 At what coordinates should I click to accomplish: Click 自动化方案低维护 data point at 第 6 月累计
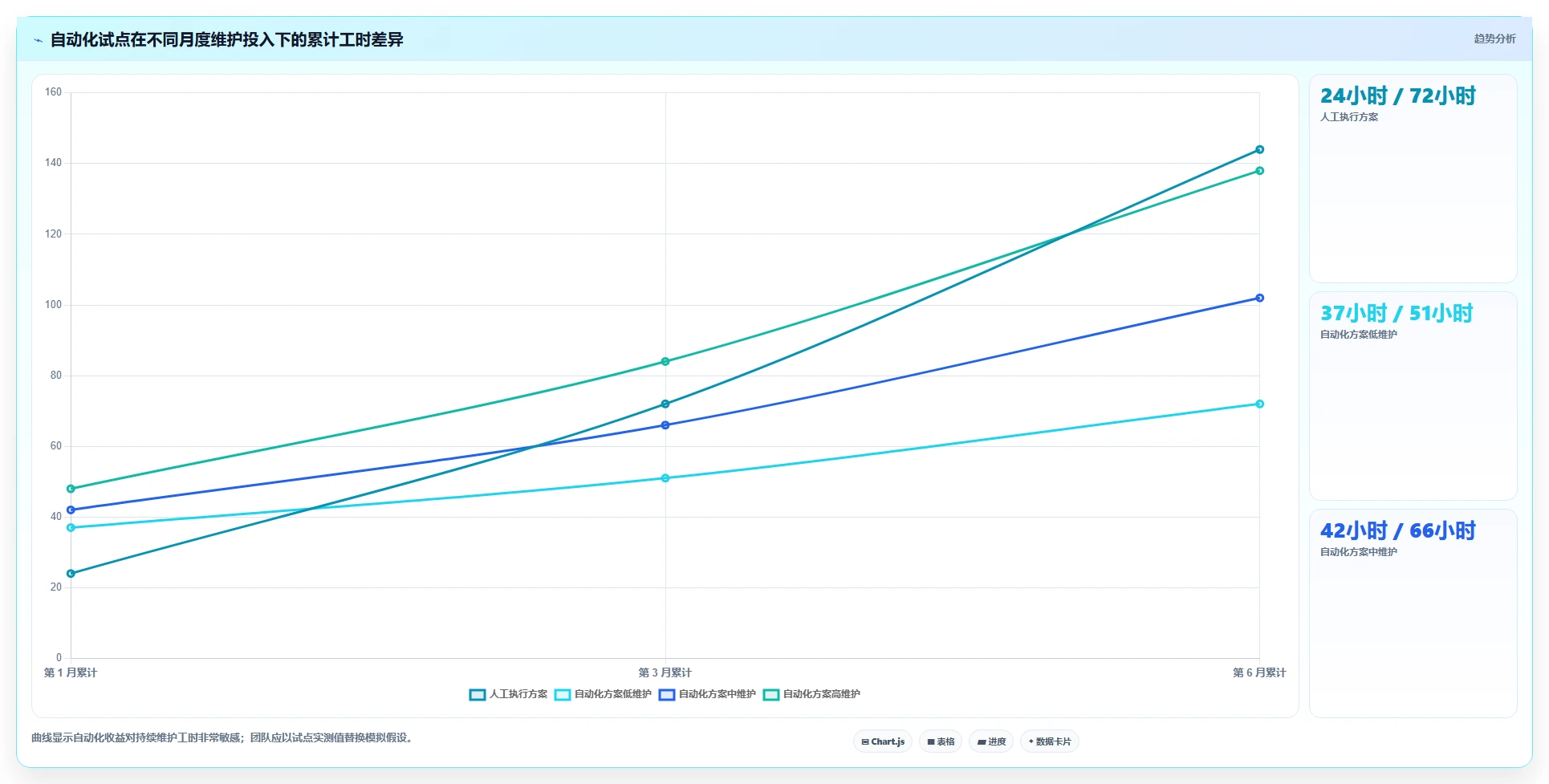click(x=1259, y=404)
